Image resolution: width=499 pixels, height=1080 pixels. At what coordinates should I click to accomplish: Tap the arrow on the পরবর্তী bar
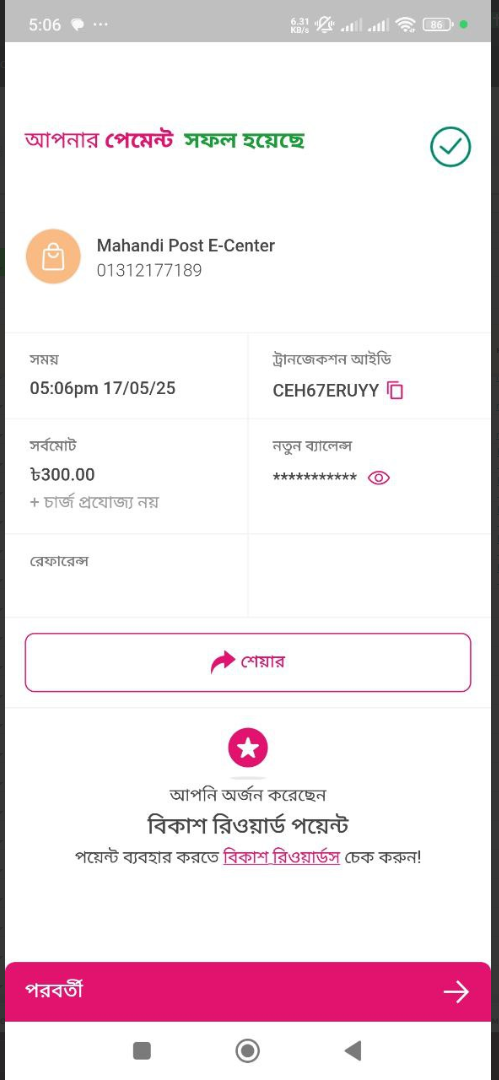[456, 992]
